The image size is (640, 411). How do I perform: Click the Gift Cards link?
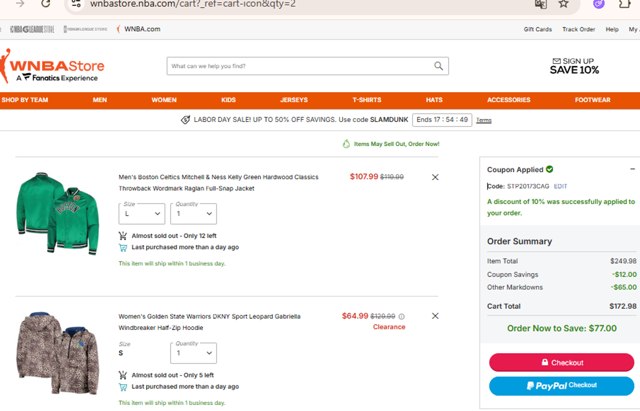(x=538, y=29)
